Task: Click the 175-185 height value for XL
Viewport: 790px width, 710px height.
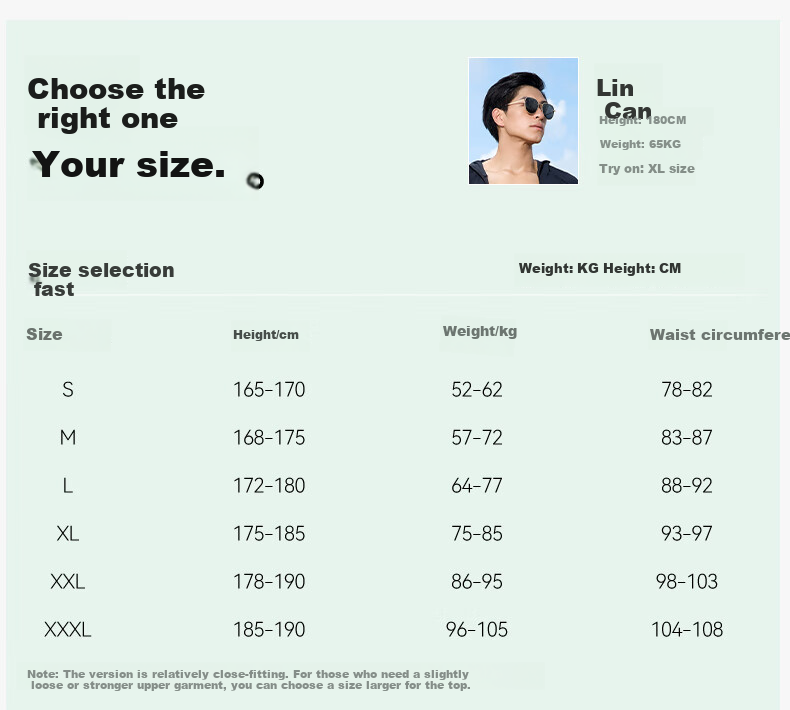Action: (269, 534)
